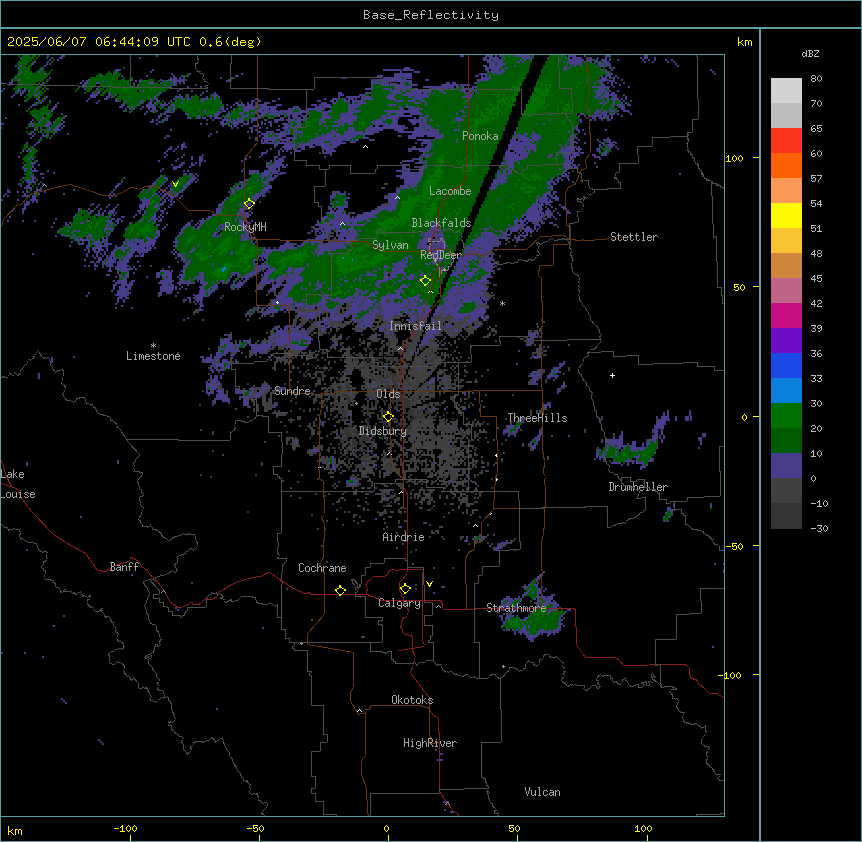Click the Lacombe city label
This screenshot has width=862, height=842.
[450, 191]
